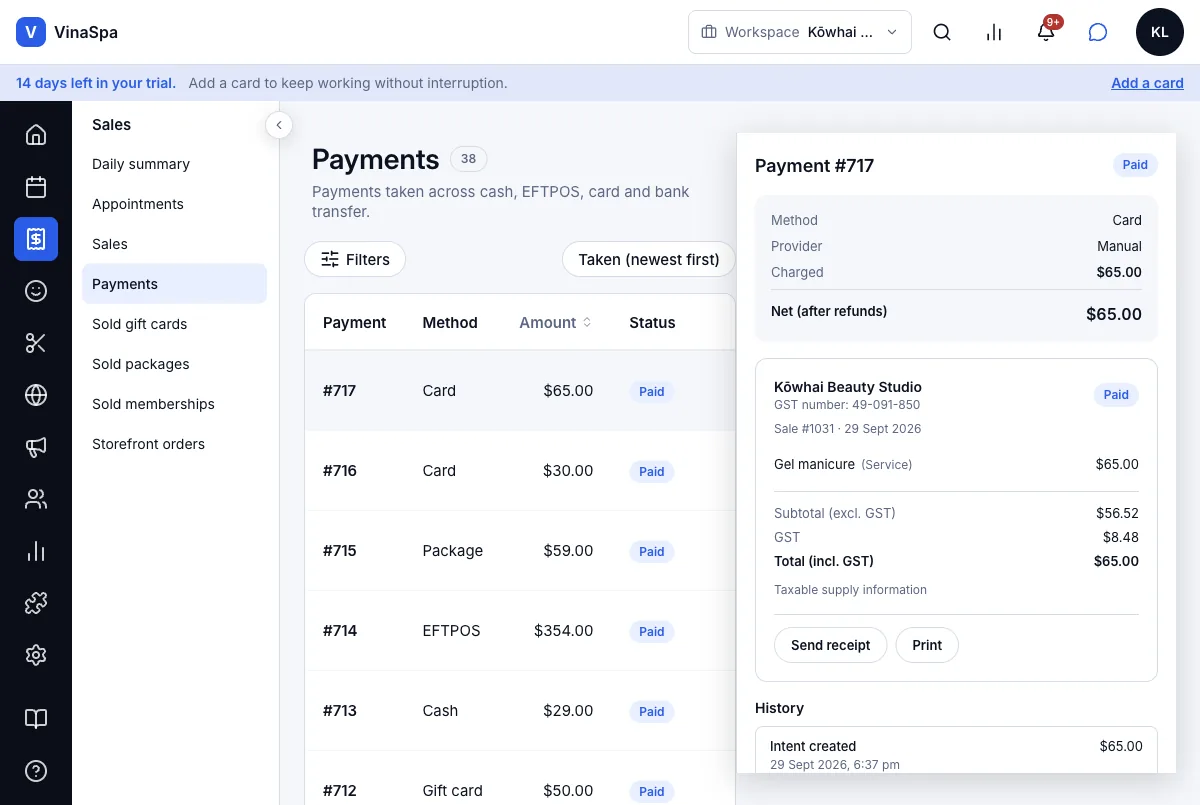Open the Workspace Kōwhai dropdown

point(800,32)
